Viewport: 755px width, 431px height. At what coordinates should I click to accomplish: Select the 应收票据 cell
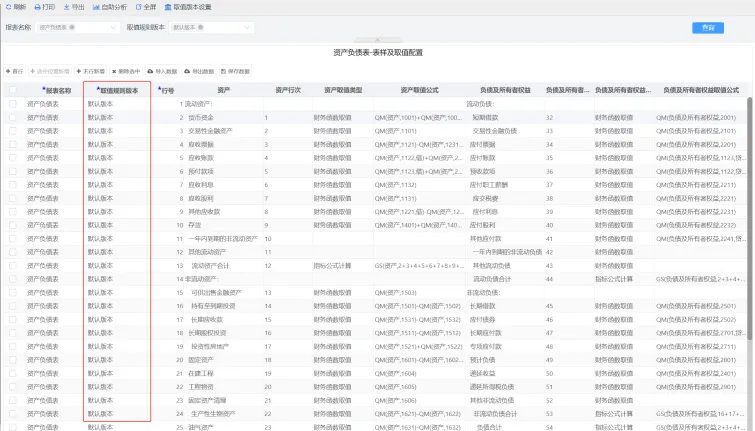click(201, 144)
